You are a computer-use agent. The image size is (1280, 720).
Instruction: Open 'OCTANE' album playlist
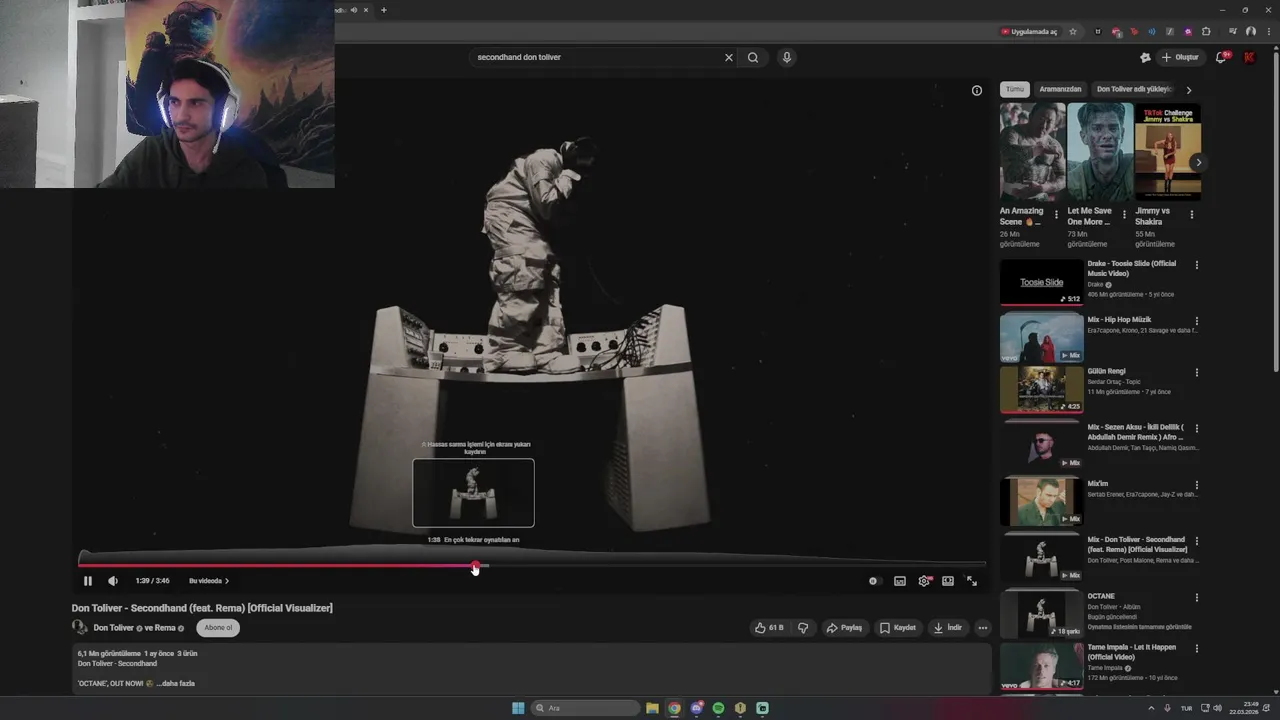pyautogui.click(x=1041, y=614)
